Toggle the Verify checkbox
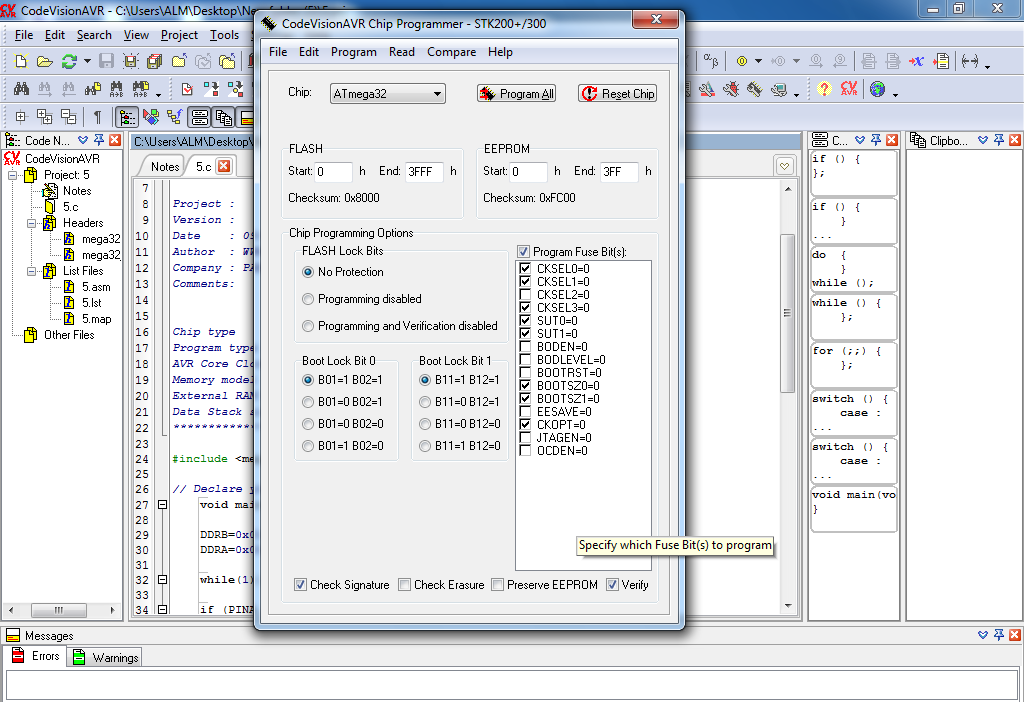The width and height of the screenshot is (1024, 702). 612,584
